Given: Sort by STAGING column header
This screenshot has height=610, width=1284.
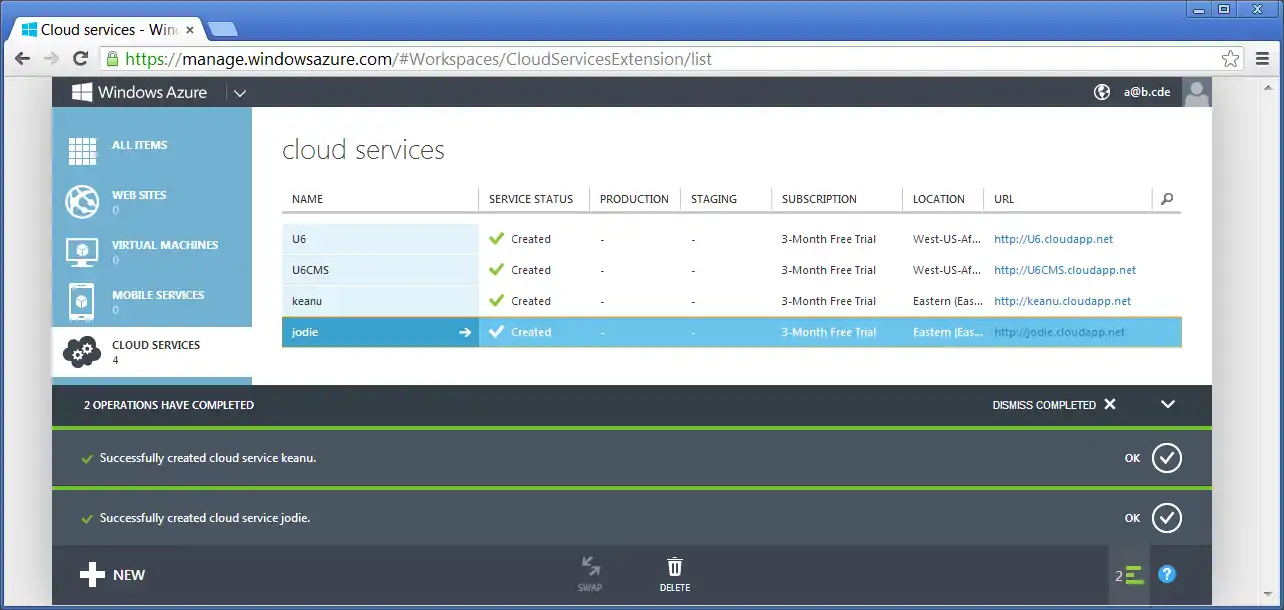Looking at the screenshot, I should click(714, 199).
